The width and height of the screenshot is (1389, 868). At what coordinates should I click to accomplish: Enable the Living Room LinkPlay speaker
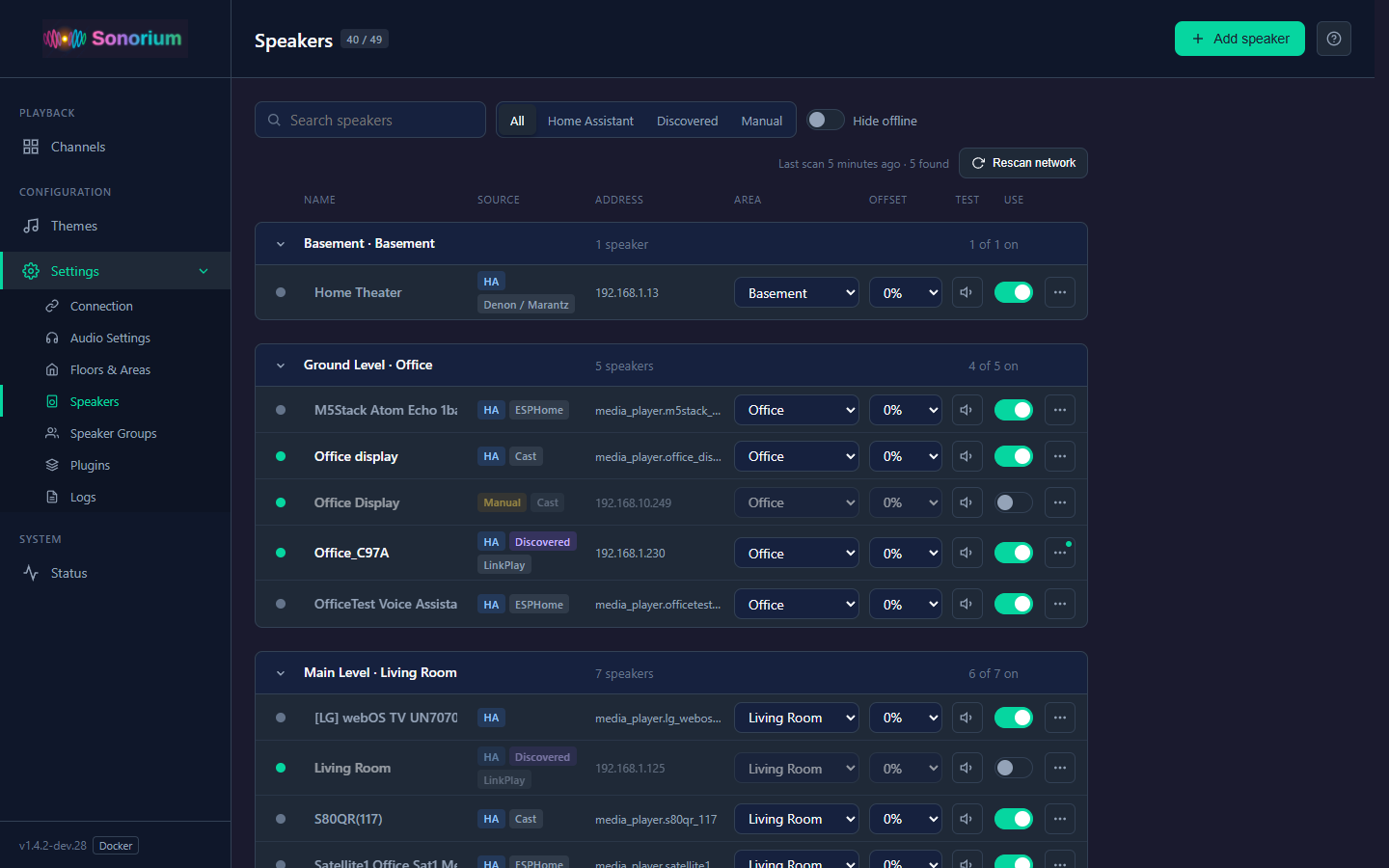(1014, 768)
